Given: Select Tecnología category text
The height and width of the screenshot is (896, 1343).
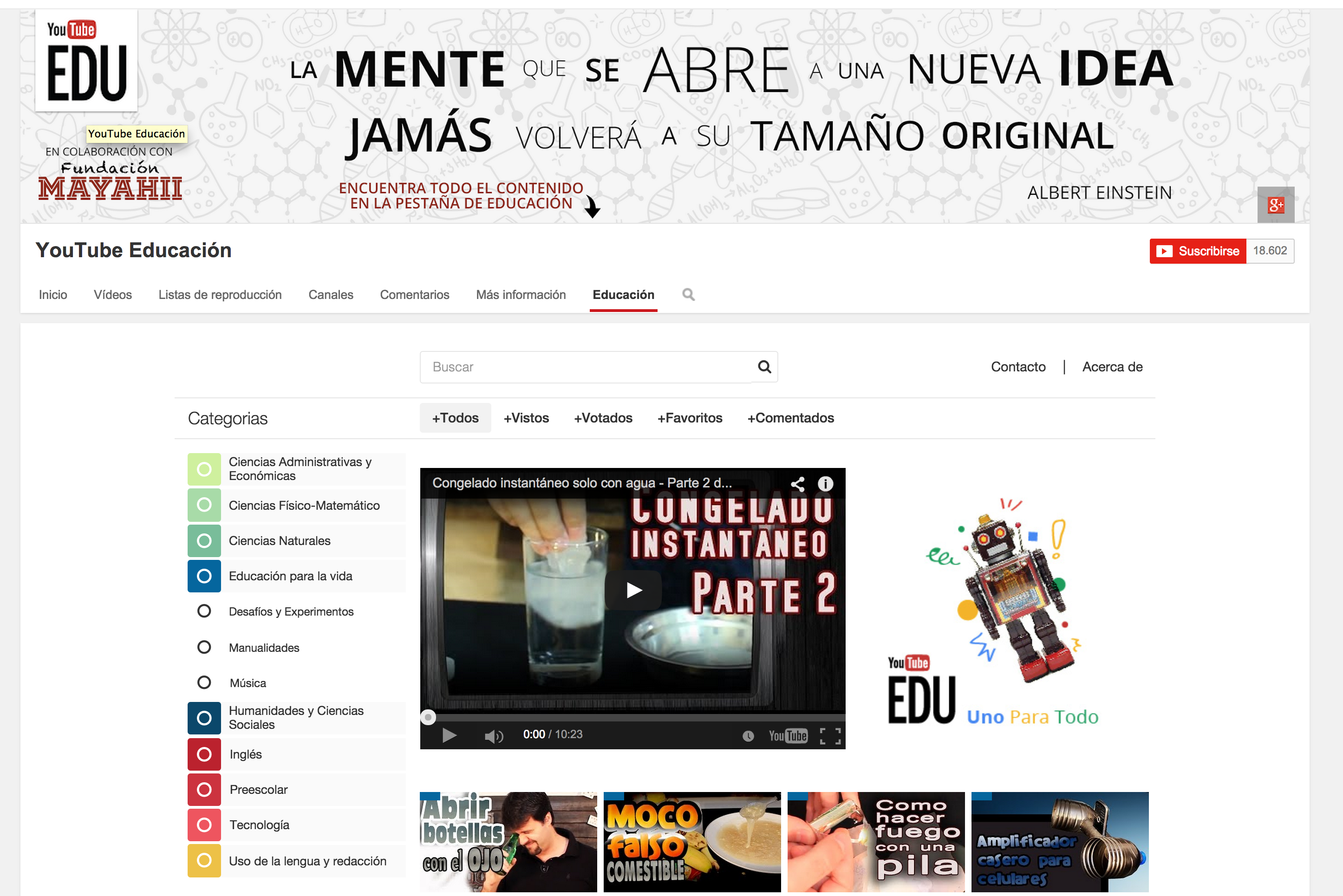Looking at the screenshot, I should (260, 825).
